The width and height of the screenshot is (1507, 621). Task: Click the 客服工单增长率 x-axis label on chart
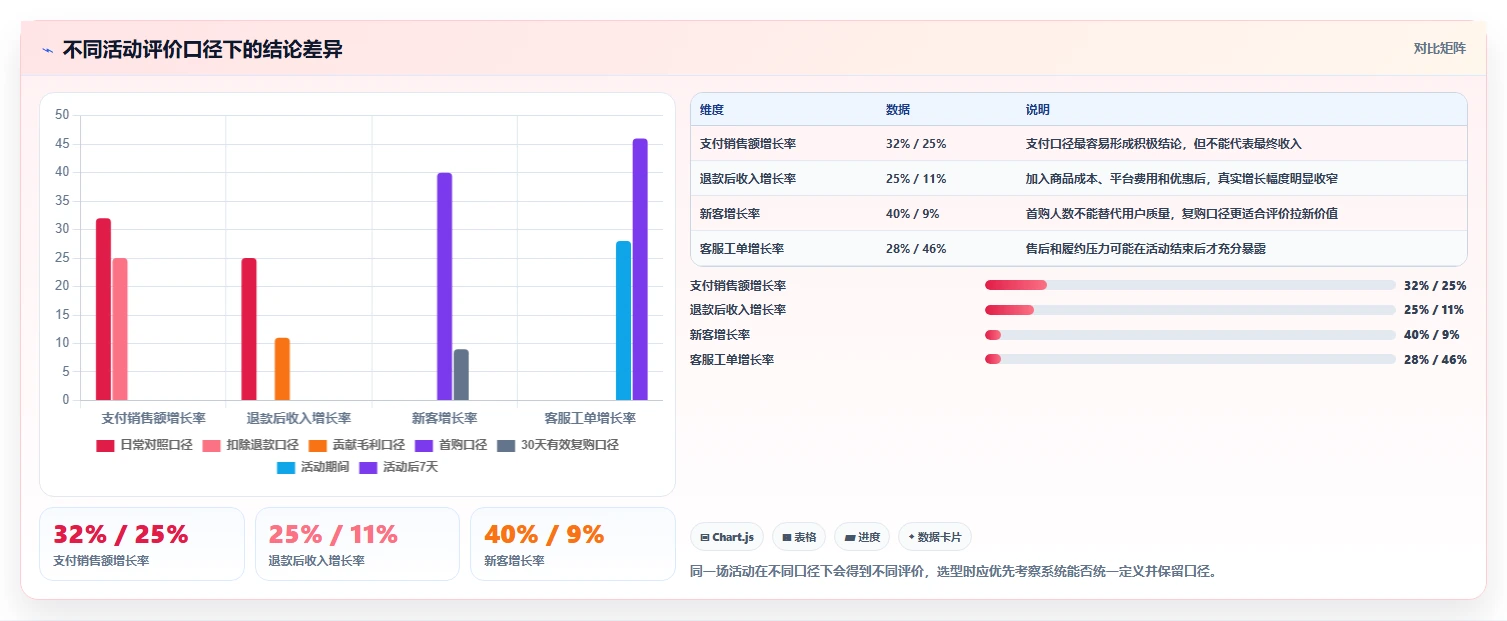(590, 418)
